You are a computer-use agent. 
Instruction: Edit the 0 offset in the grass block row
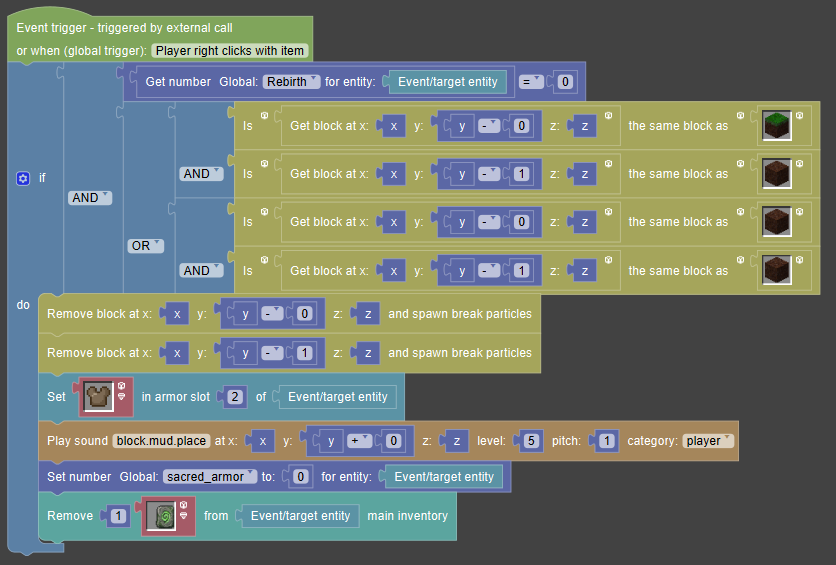(521, 126)
